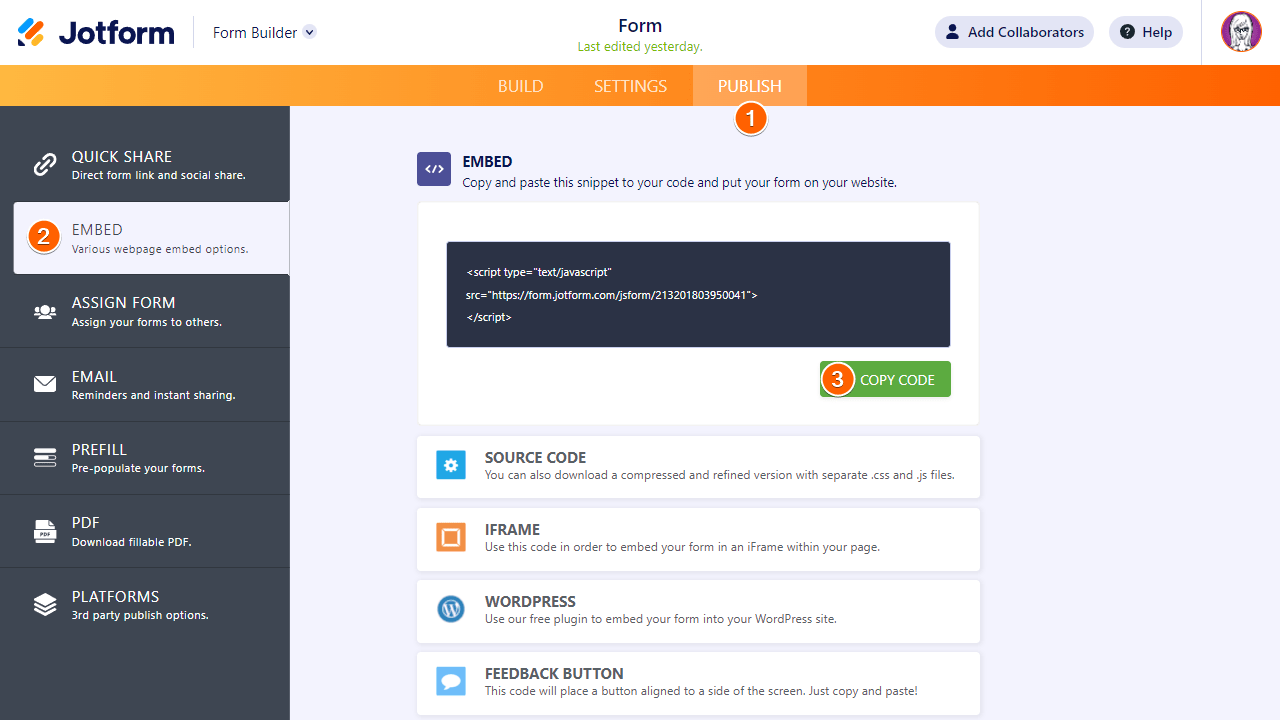
Task: Expand the SOURCE CODE option
Action: click(x=698, y=466)
